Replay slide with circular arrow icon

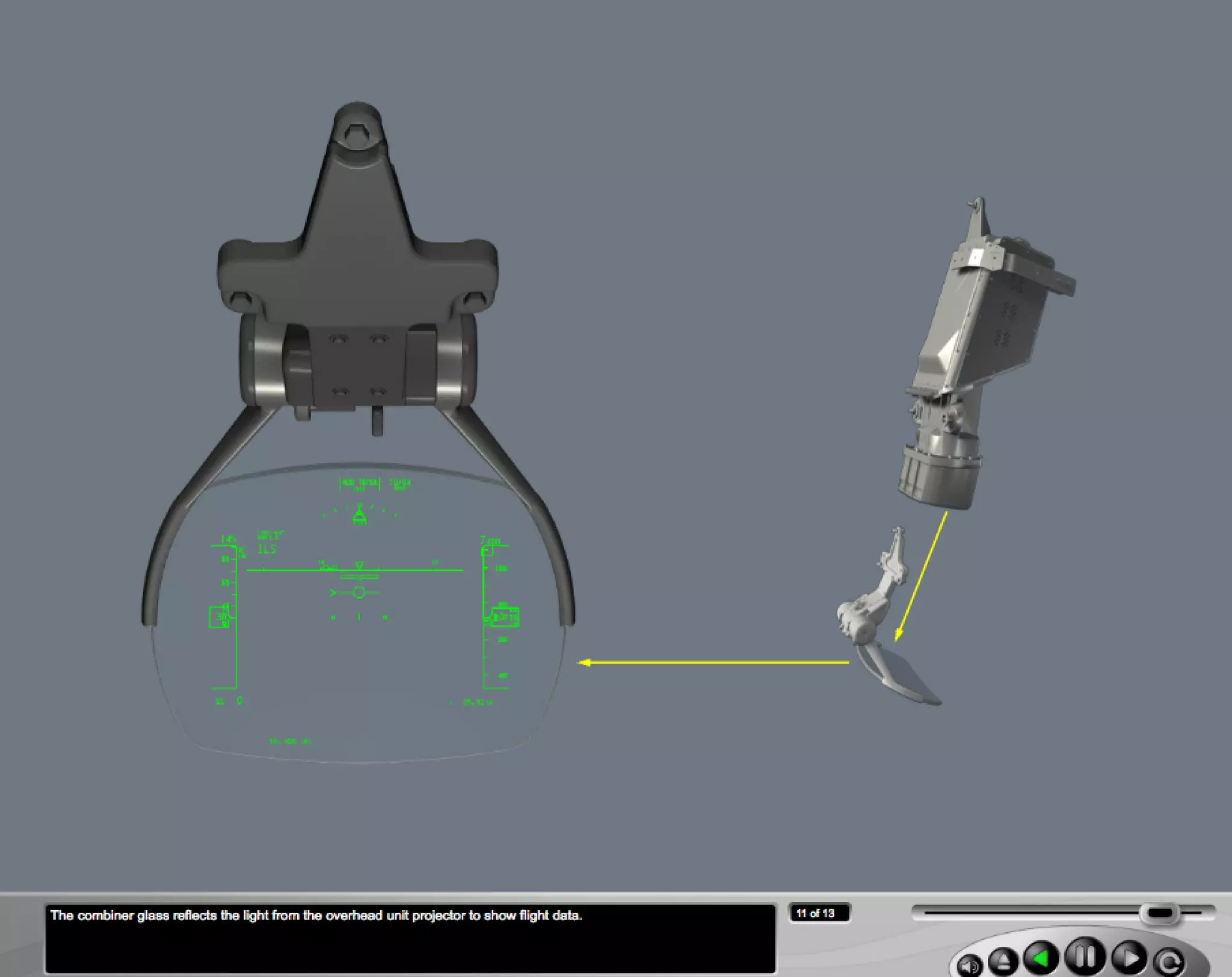(x=1168, y=963)
